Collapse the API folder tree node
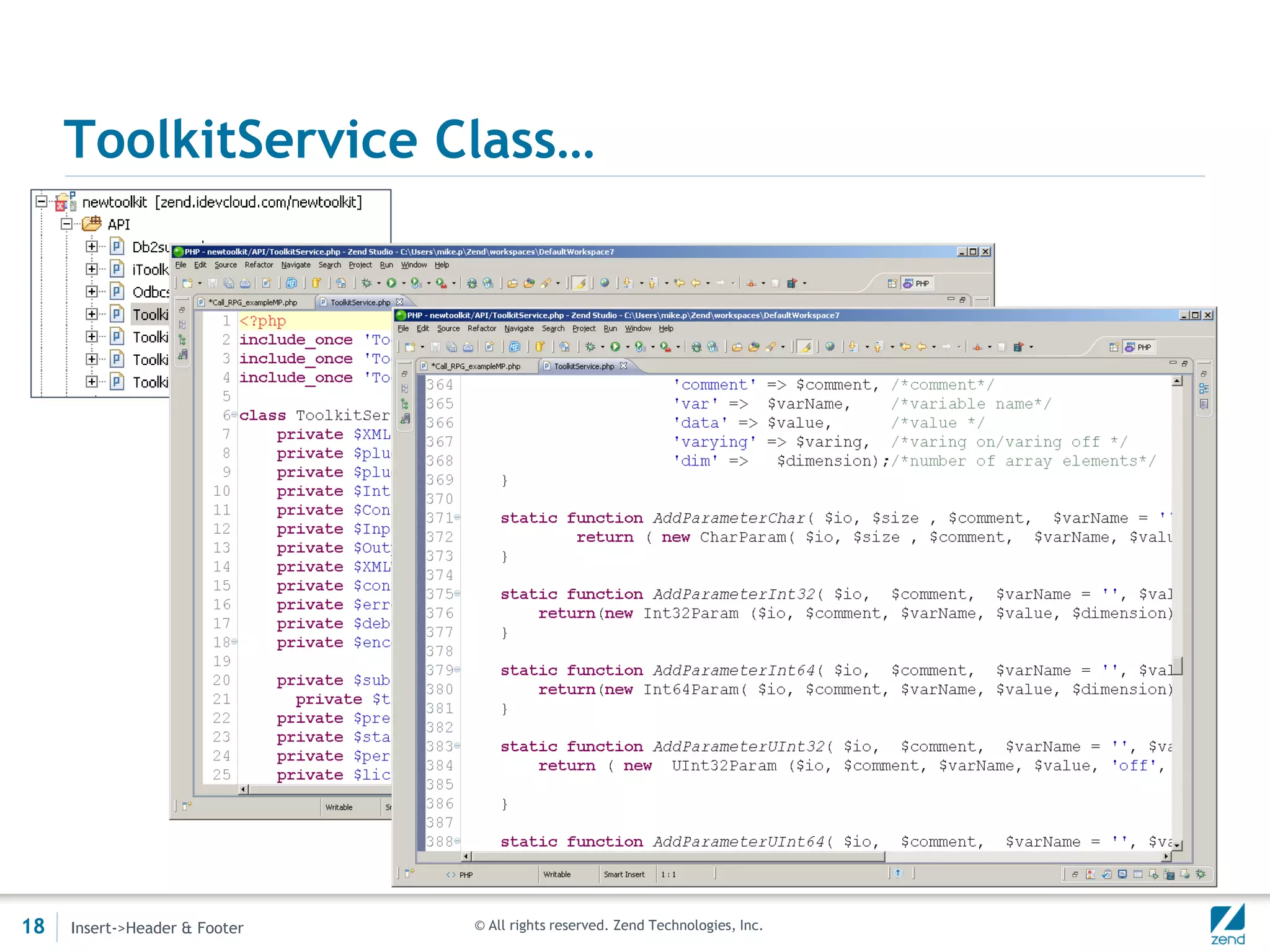This screenshot has height=952, width=1270. coord(66,224)
